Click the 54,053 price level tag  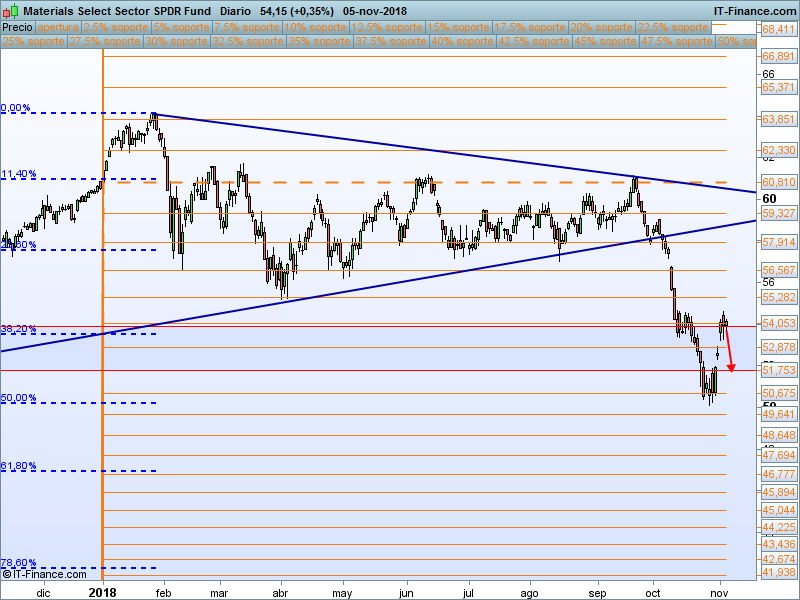tap(779, 322)
